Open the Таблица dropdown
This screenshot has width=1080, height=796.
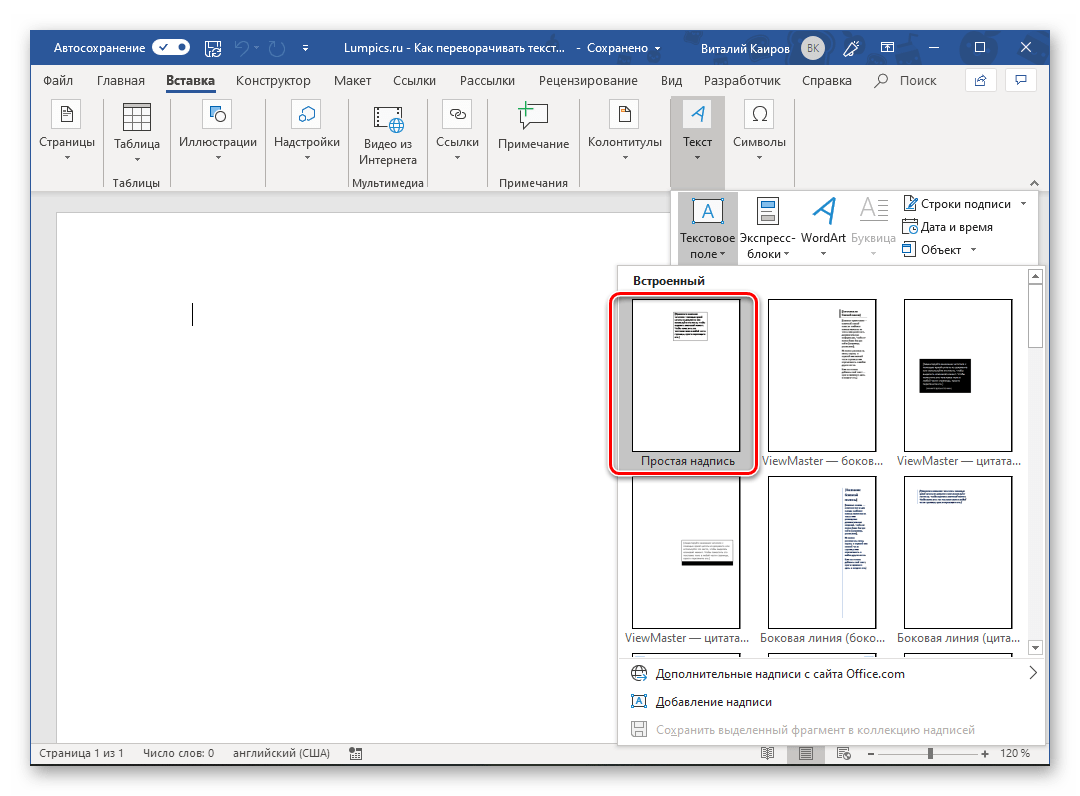tap(136, 134)
